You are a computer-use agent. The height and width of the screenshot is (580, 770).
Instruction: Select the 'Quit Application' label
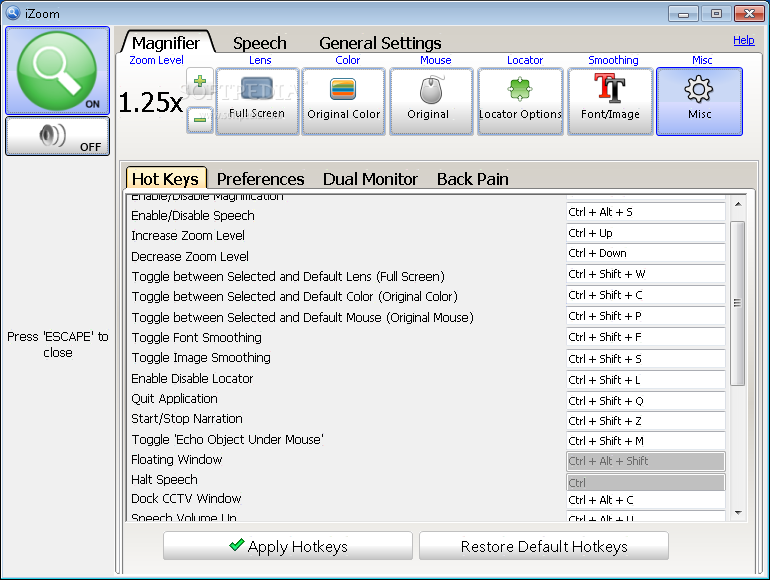tap(174, 399)
